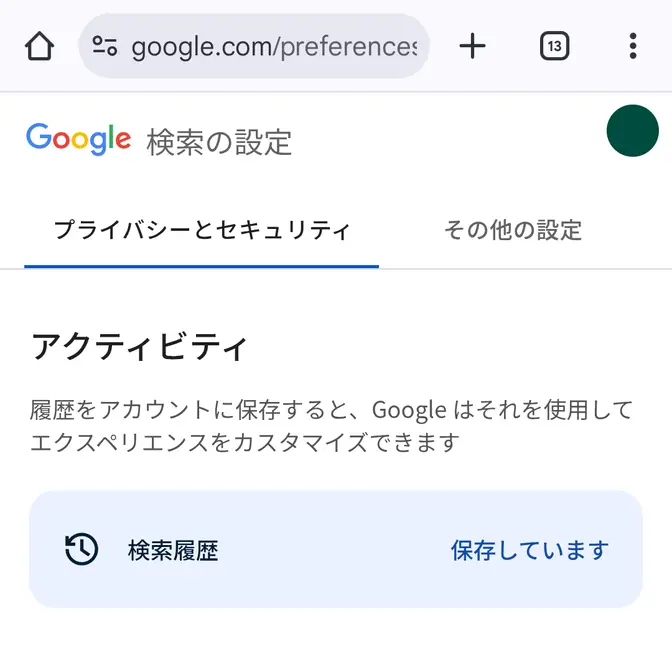Click the 保存しています status link
The height and width of the screenshot is (672, 672).
(x=529, y=550)
